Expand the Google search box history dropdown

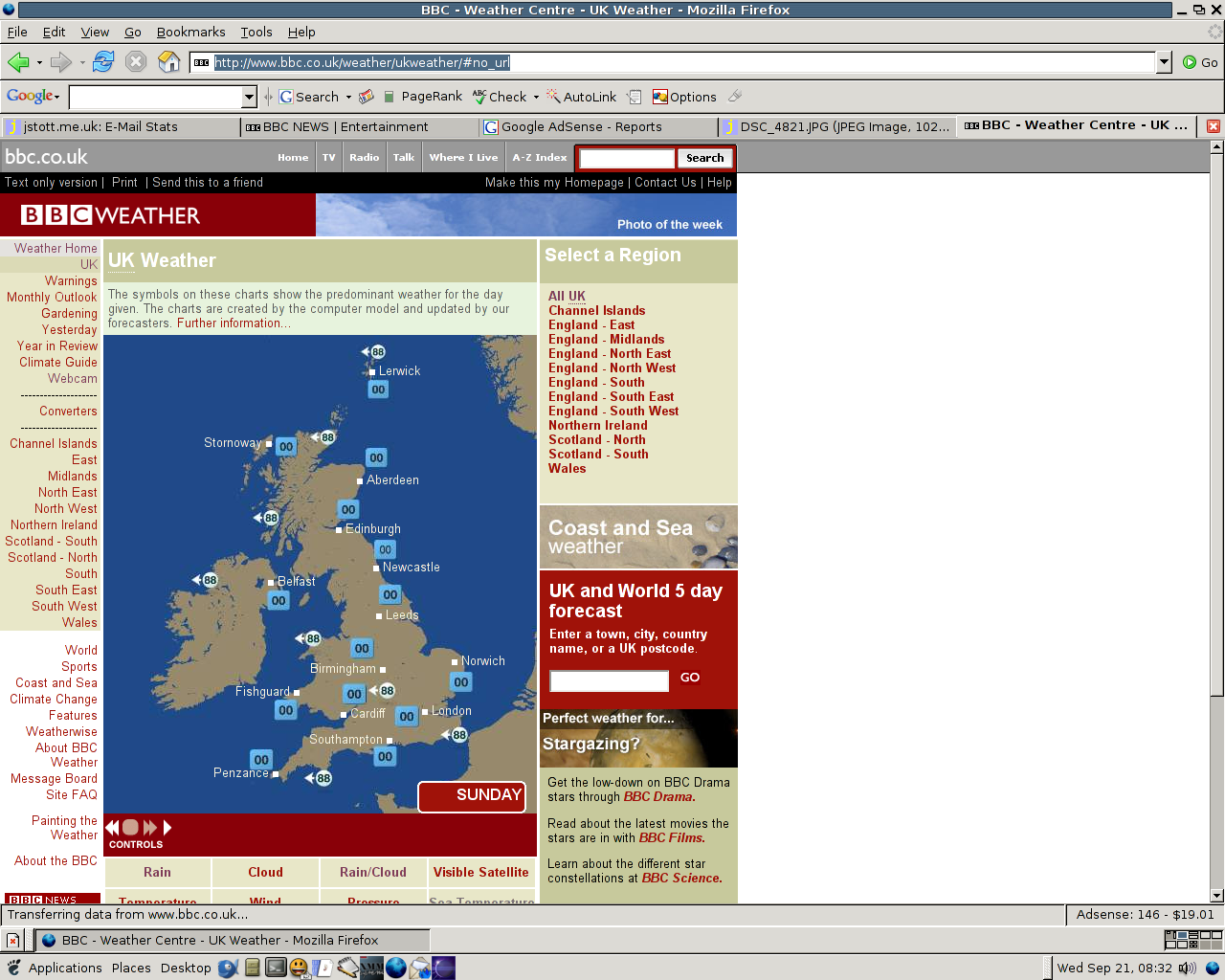point(249,97)
